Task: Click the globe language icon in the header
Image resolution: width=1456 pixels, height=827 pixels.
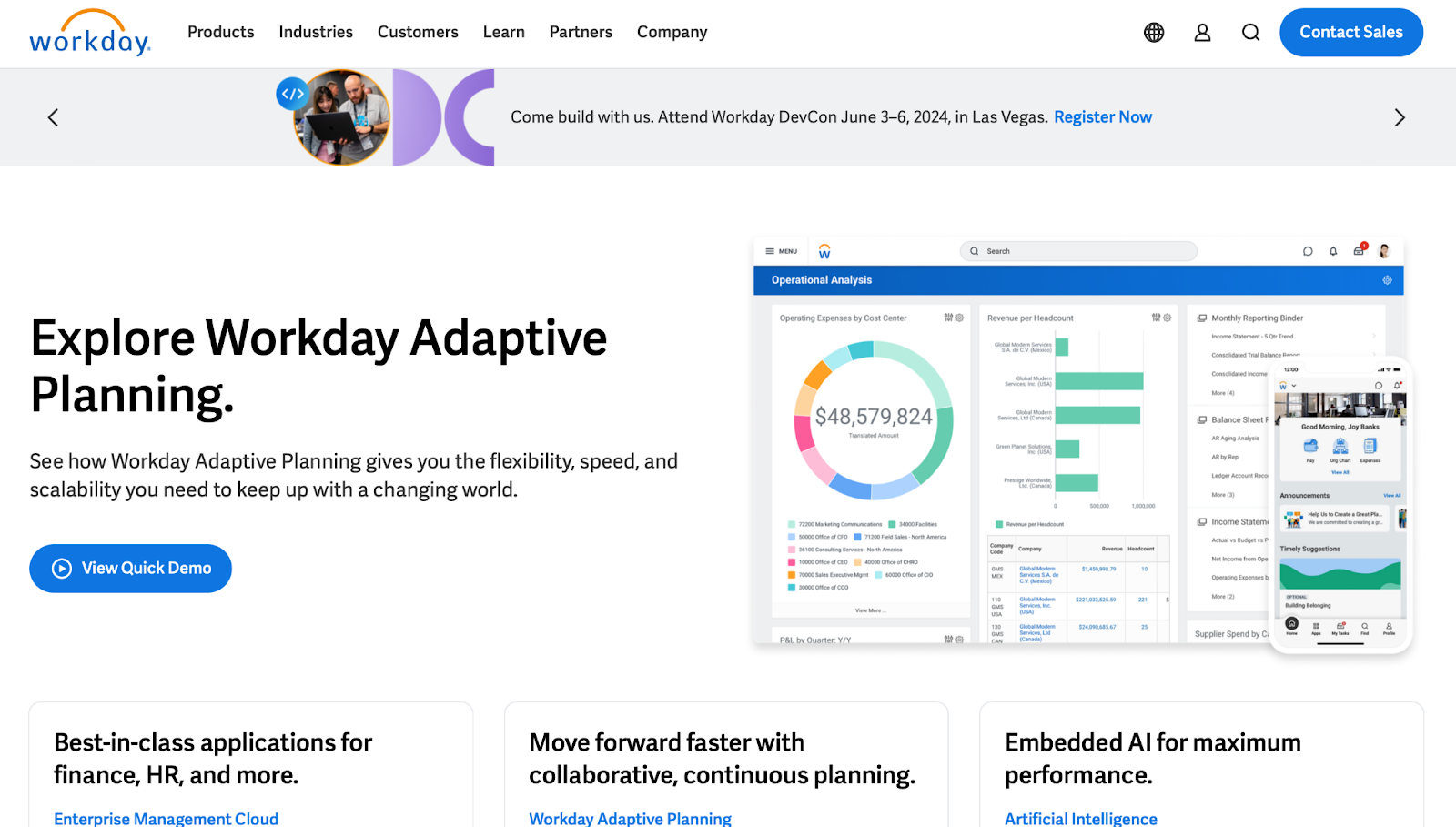Action: tap(1154, 32)
